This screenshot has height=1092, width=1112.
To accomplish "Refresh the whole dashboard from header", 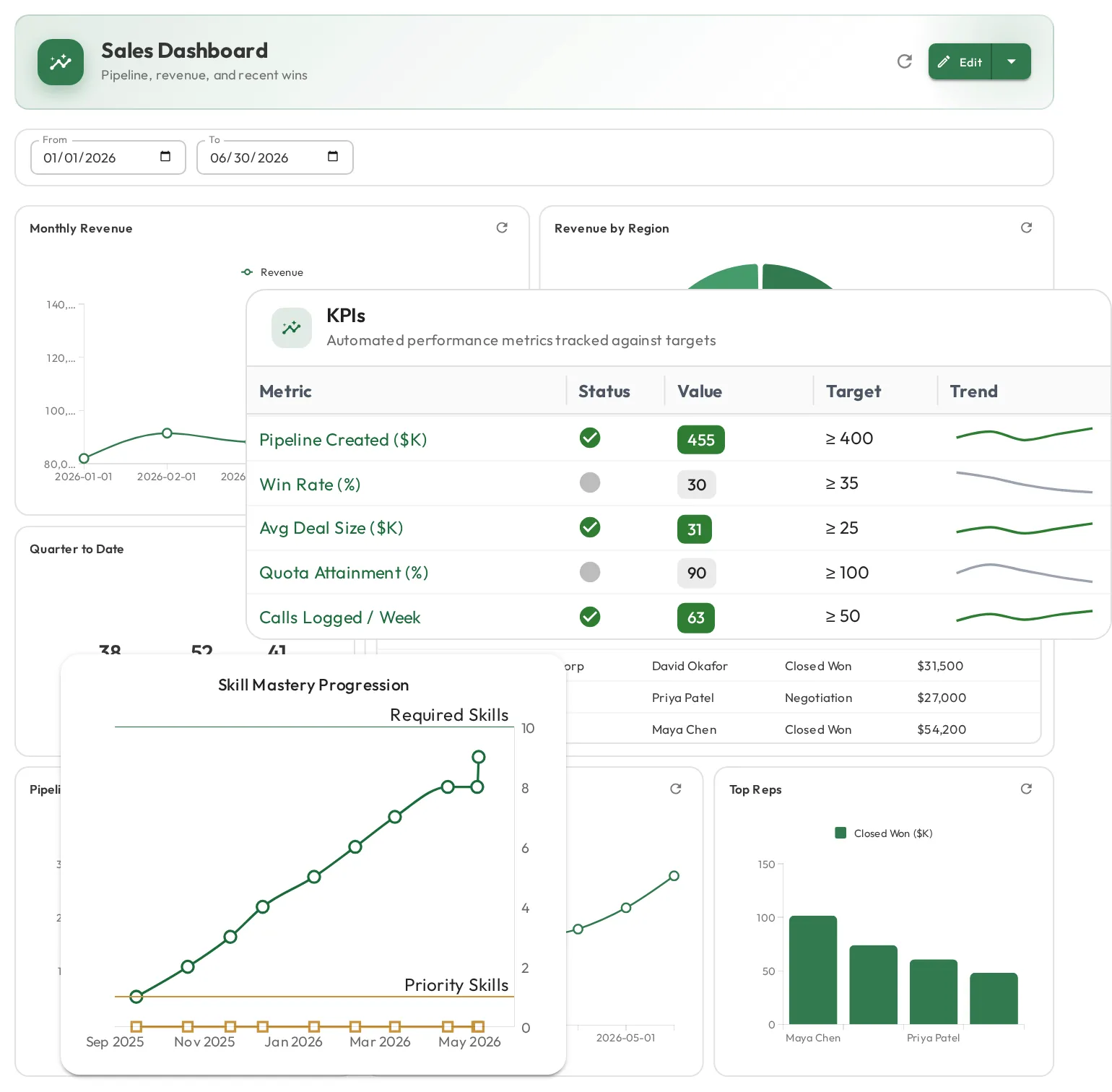I will point(904,61).
